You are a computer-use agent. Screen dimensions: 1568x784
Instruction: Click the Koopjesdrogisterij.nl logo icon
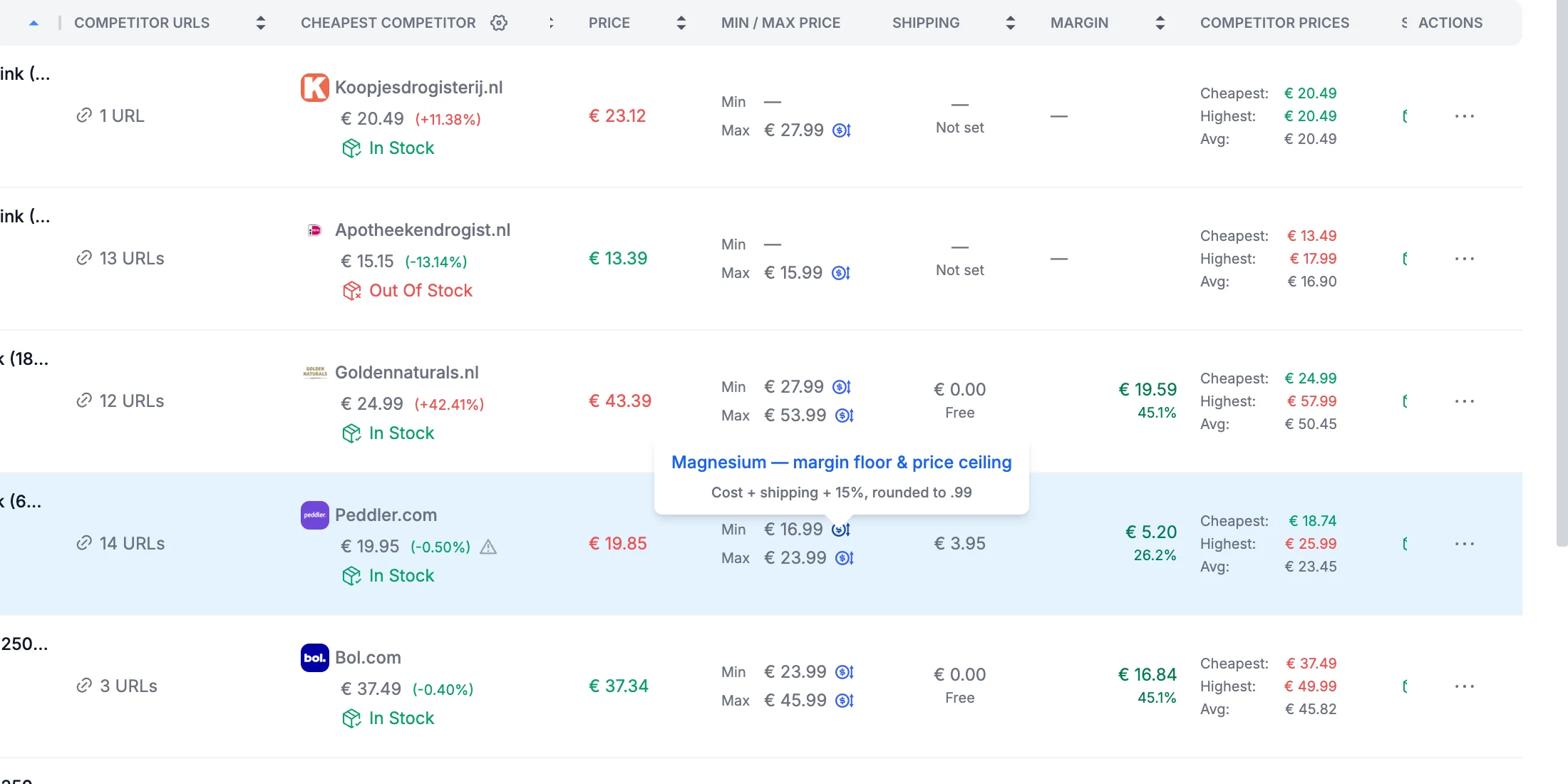click(x=314, y=88)
